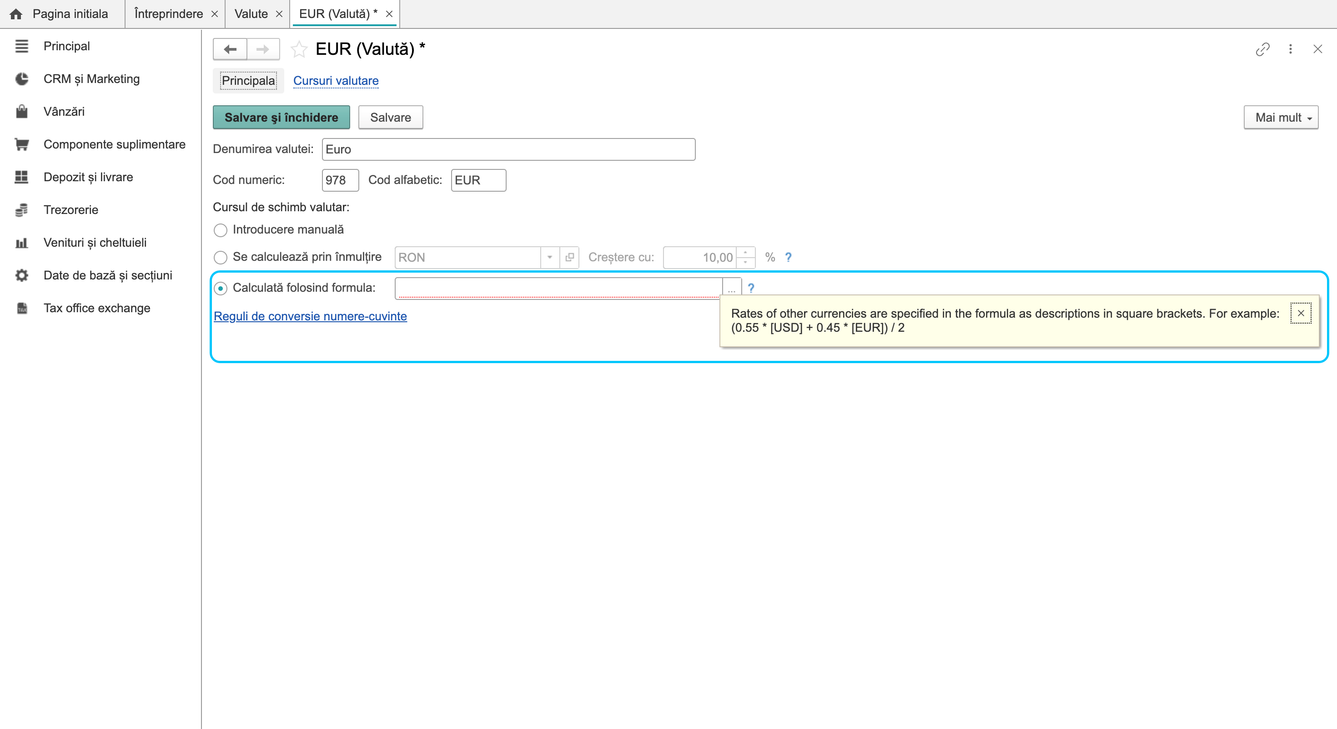
Task: Open the RON currency record via open icon
Action: [570, 258]
